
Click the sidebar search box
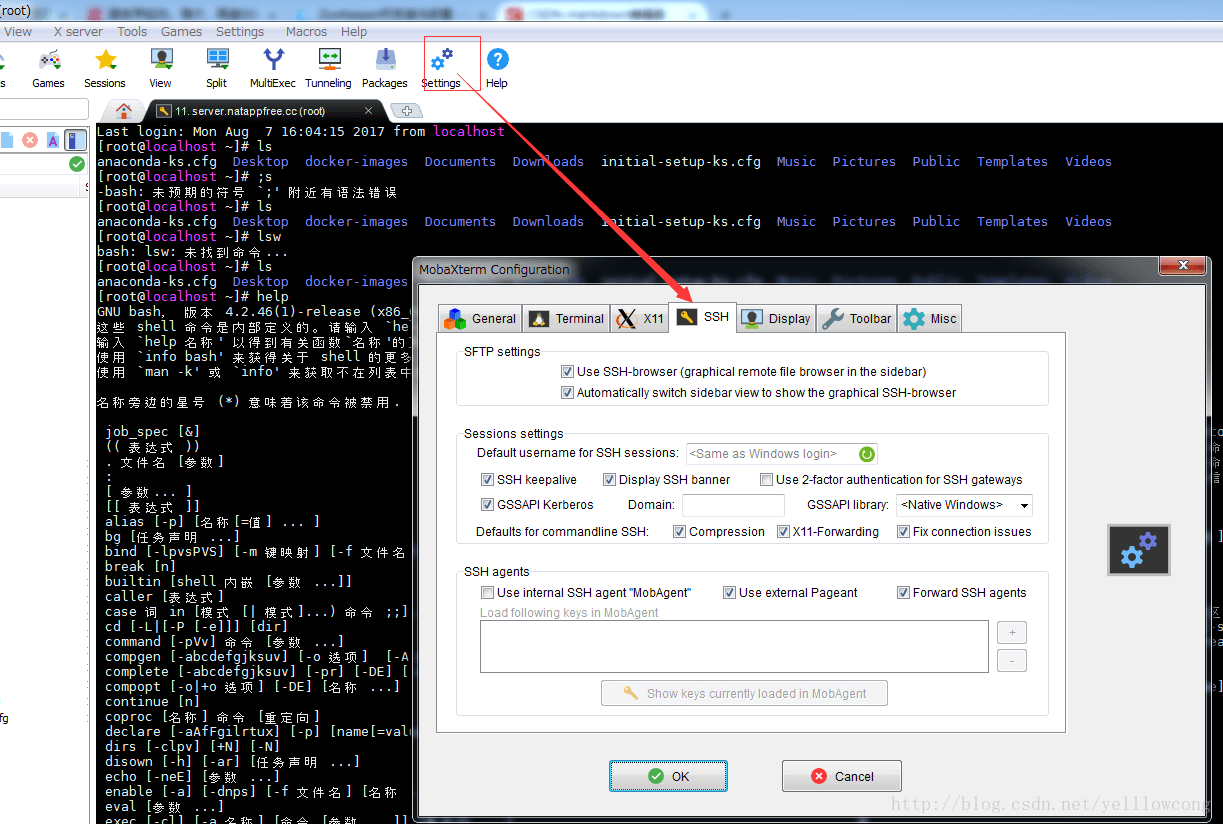[44, 109]
